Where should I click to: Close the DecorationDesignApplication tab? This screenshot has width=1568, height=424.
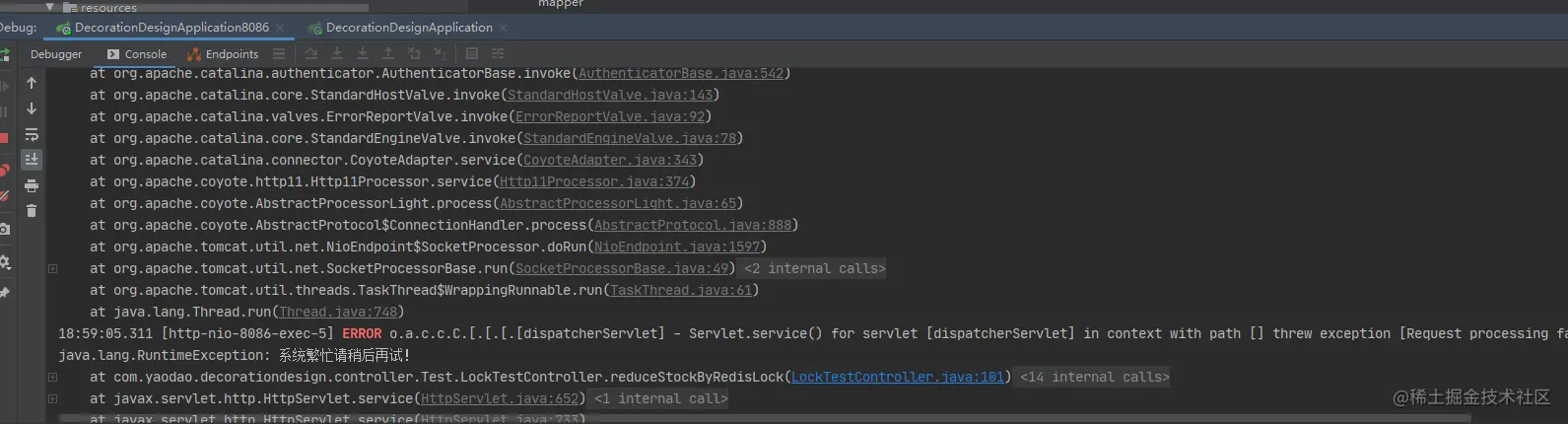504,28
